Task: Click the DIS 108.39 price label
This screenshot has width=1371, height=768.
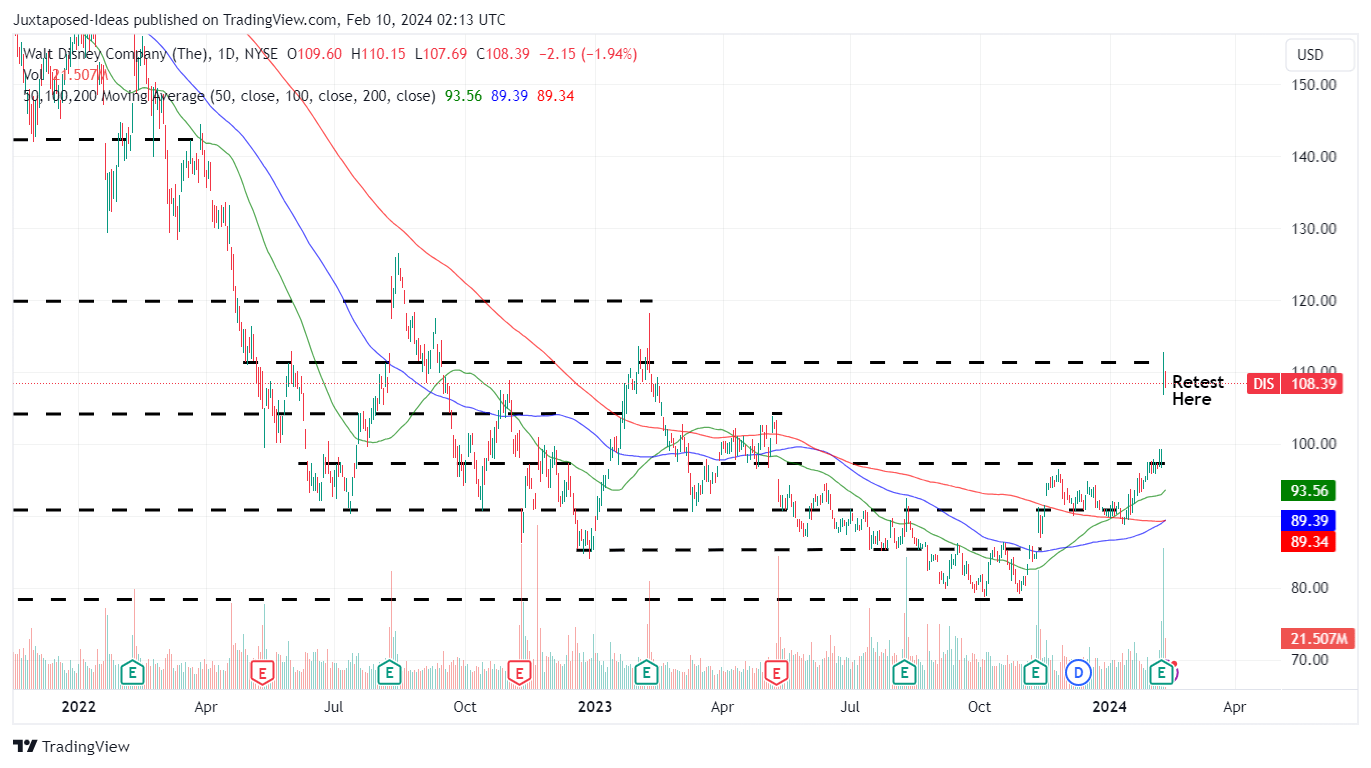Action: [x=1295, y=383]
